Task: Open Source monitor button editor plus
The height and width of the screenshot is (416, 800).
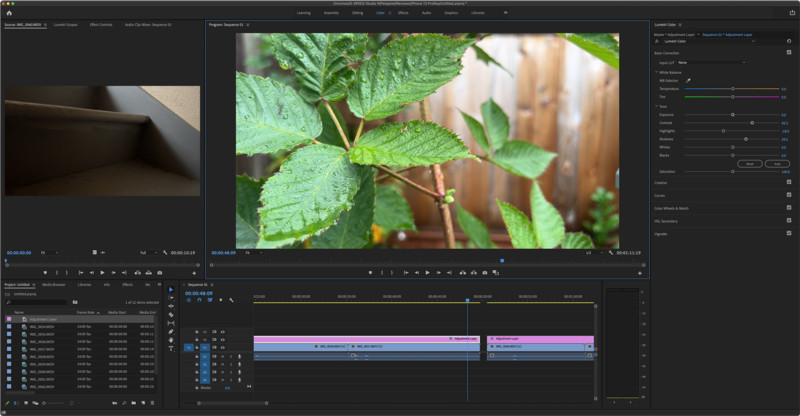Action: click(194, 273)
